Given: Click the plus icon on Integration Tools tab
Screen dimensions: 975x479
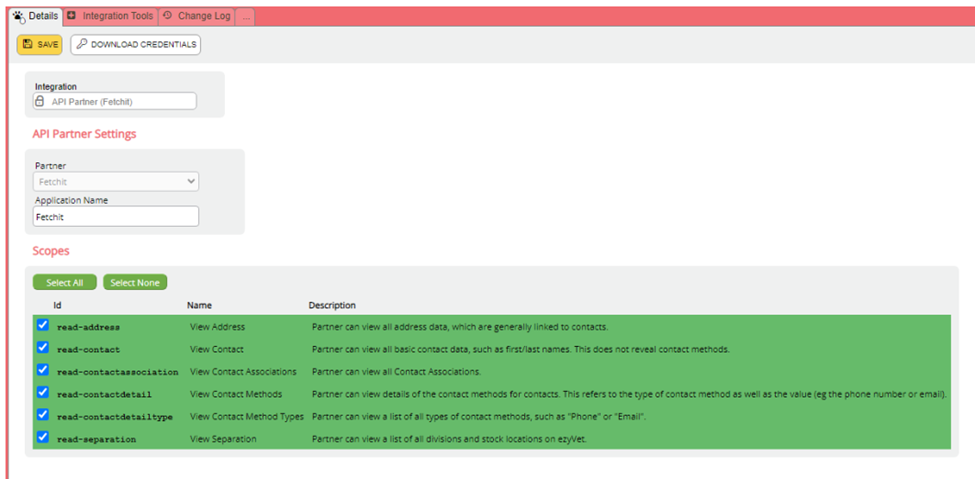Looking at the screenshot, I should click(72, 16).
